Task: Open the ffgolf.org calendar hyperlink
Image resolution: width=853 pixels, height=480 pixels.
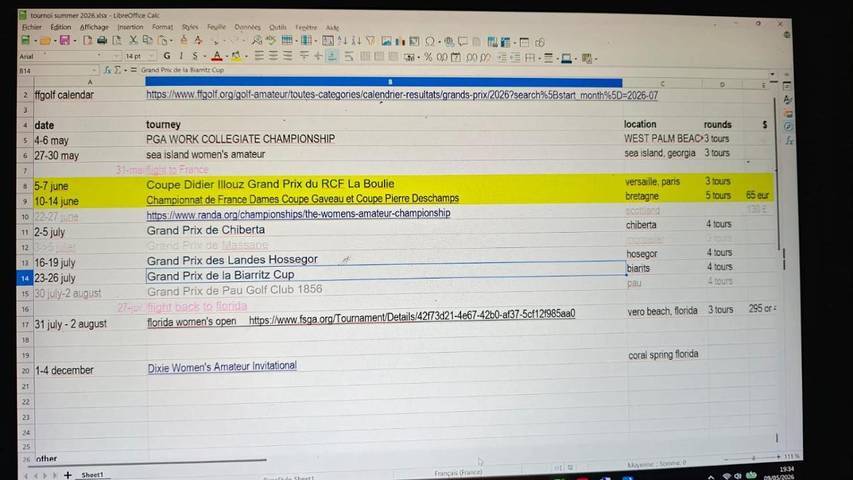Action: (402, 95)
